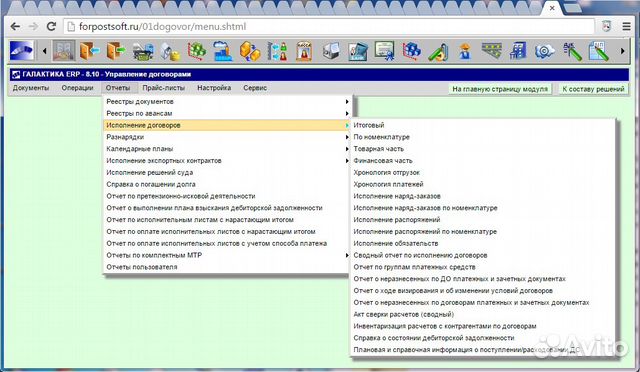Expand the Реестры по авансам submenu

[227, 113]
